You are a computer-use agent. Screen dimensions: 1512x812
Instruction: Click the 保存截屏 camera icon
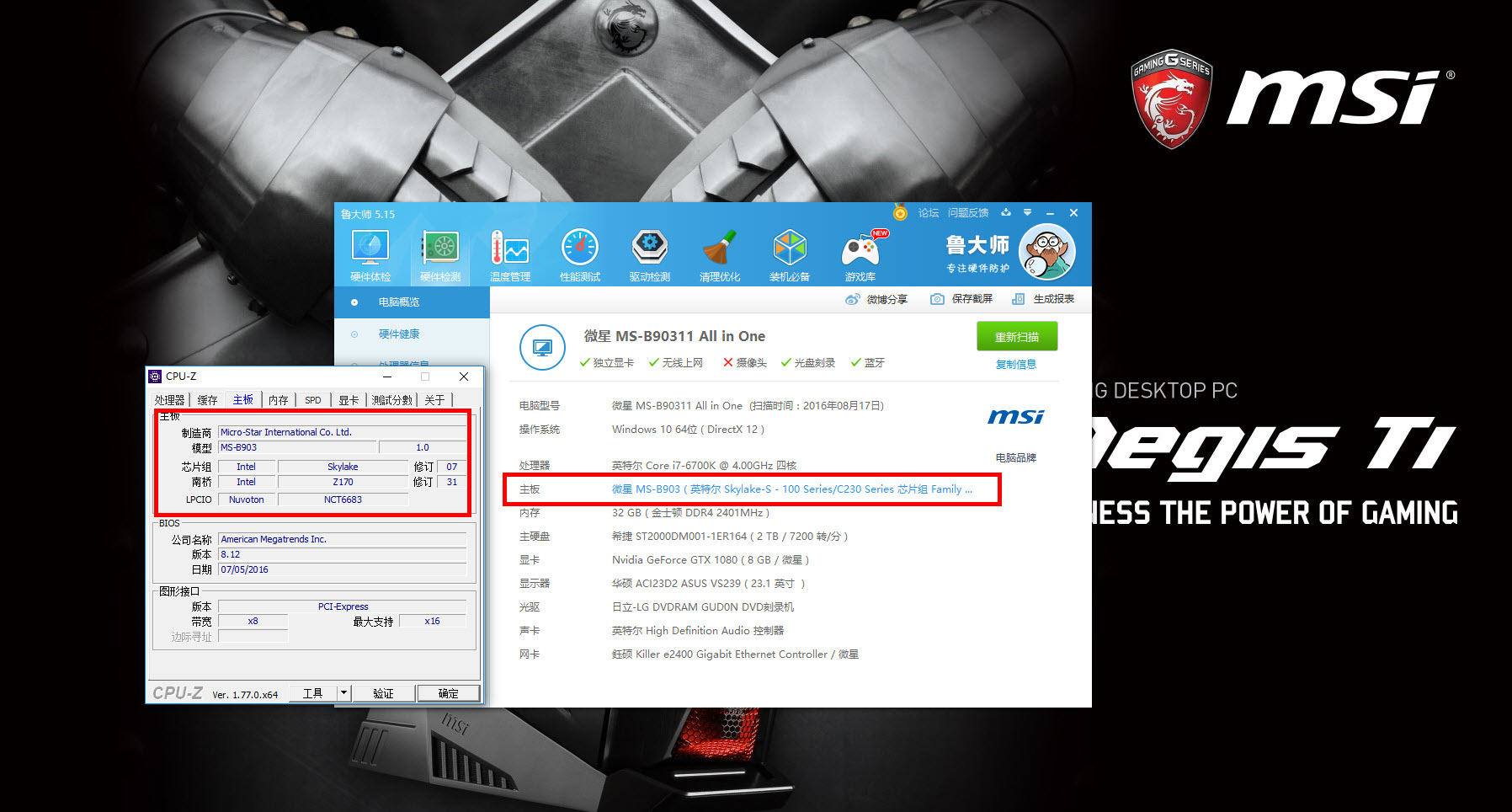tap(937, 299)
